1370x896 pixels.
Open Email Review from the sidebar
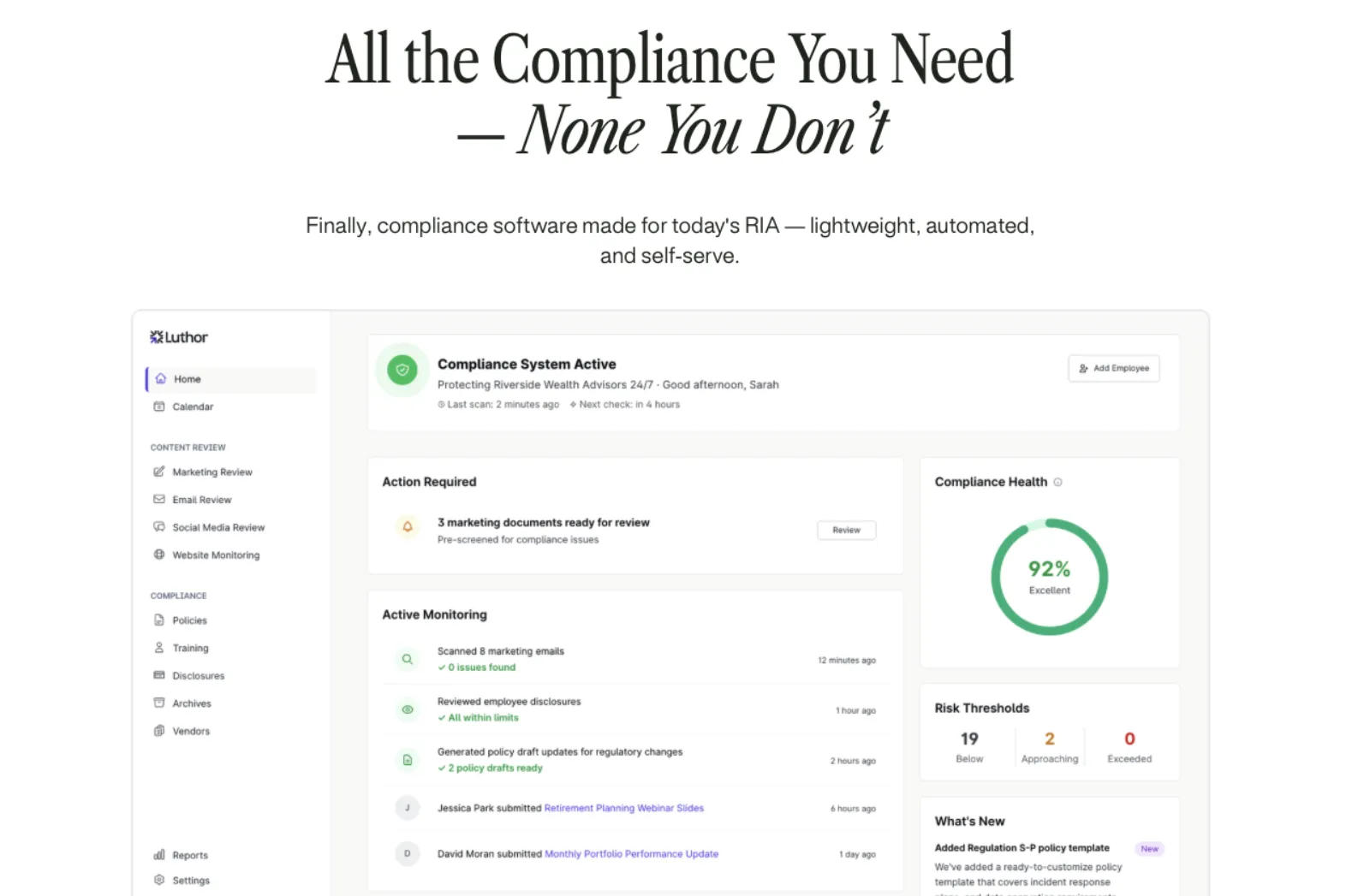[159, 499]
